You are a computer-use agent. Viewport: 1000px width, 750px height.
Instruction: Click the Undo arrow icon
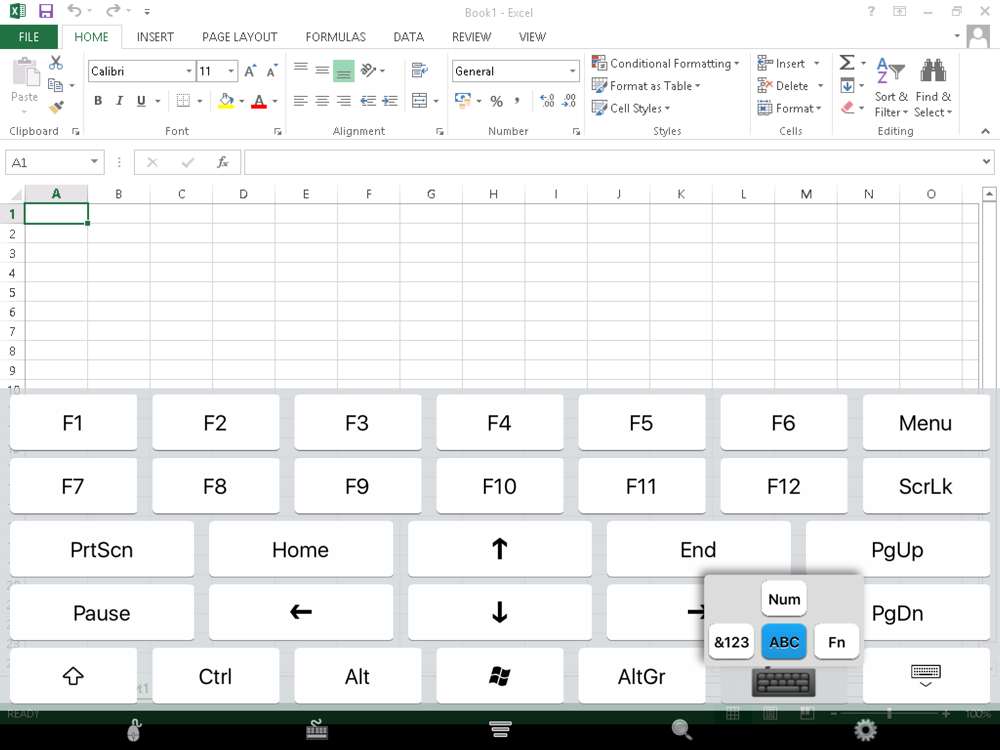tap(75, 10)
